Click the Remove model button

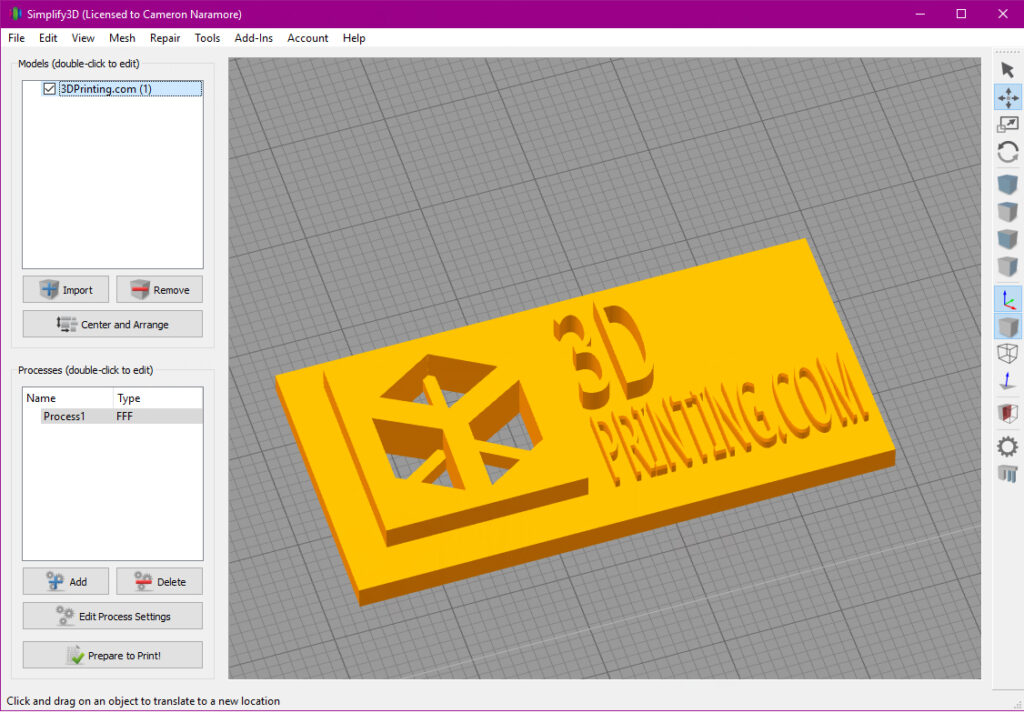(x=159, y=289)
